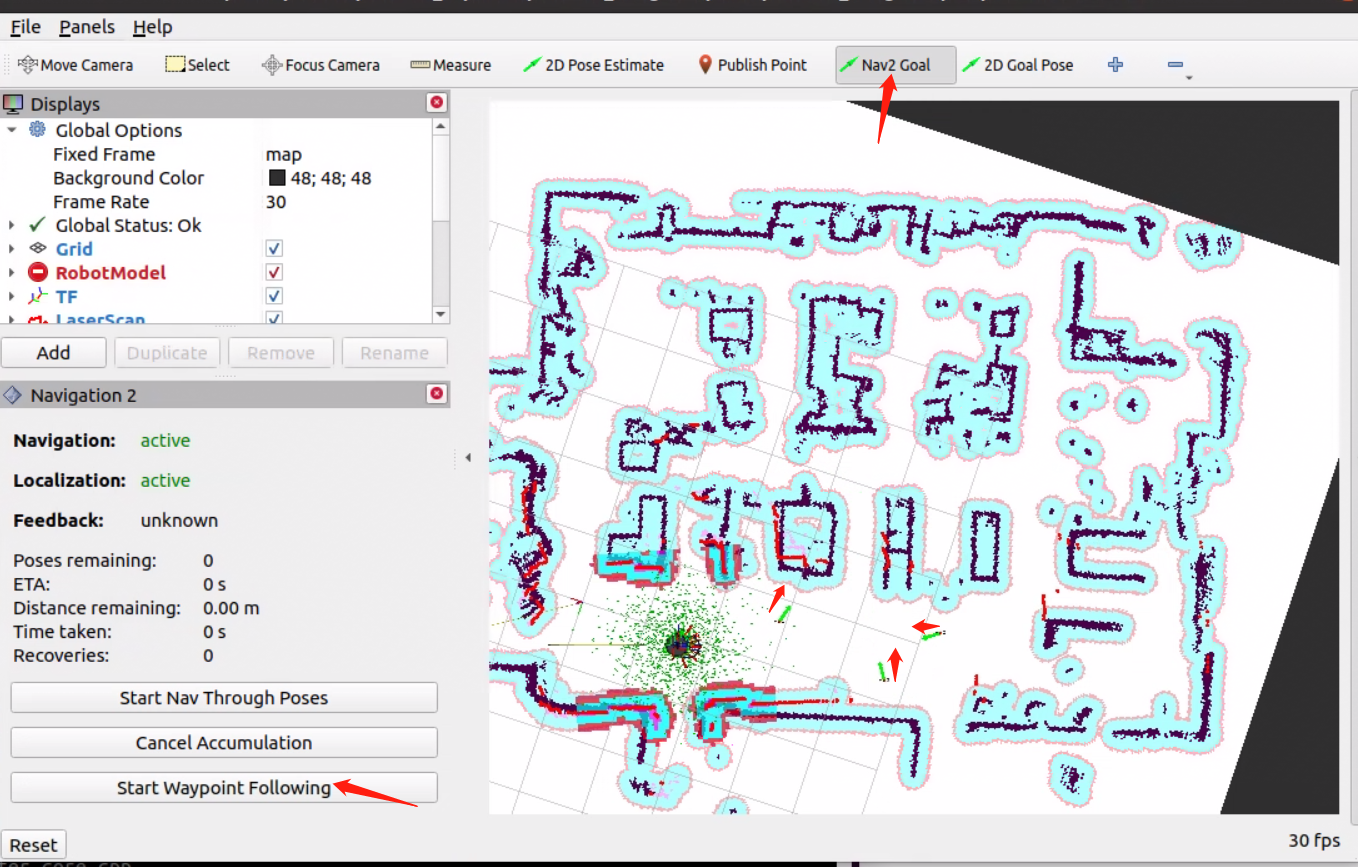This screenshot has width=1358, height=867.
Task: Click the Global Options gear icon
Action: point(37,129)
